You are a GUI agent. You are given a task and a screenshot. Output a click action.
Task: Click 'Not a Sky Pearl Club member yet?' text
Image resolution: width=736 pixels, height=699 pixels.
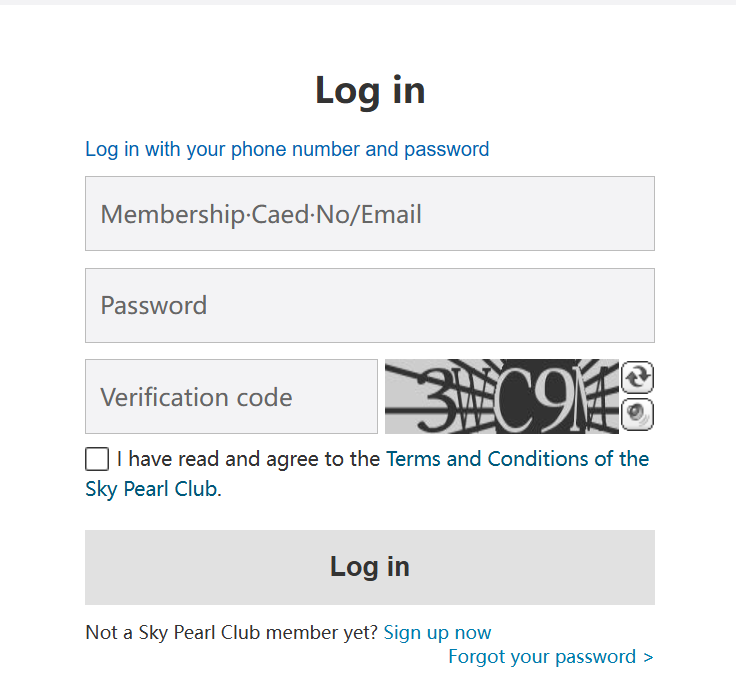tap(232, 633)
